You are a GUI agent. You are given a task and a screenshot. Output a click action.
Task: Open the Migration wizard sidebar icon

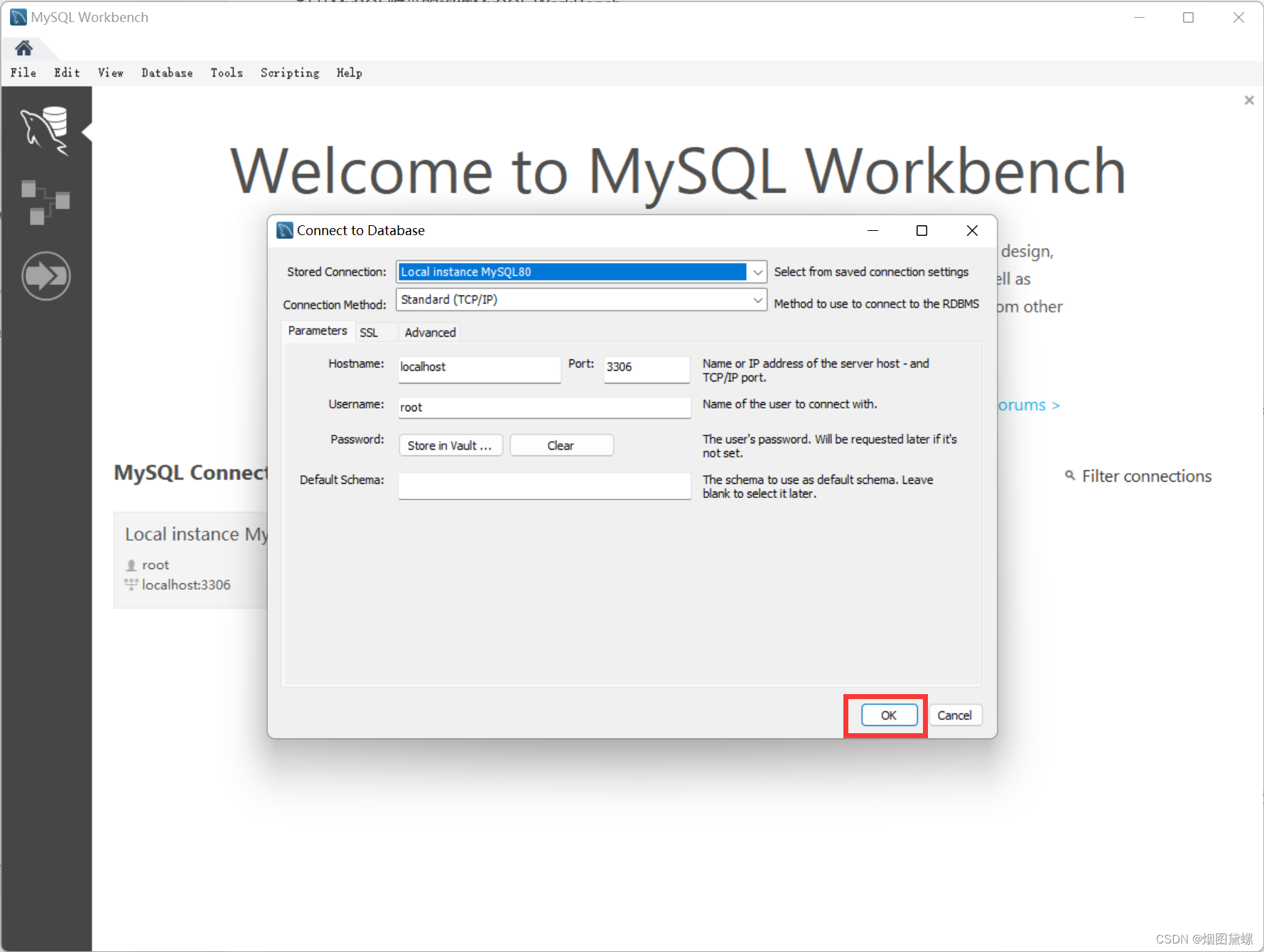point(45,276)
